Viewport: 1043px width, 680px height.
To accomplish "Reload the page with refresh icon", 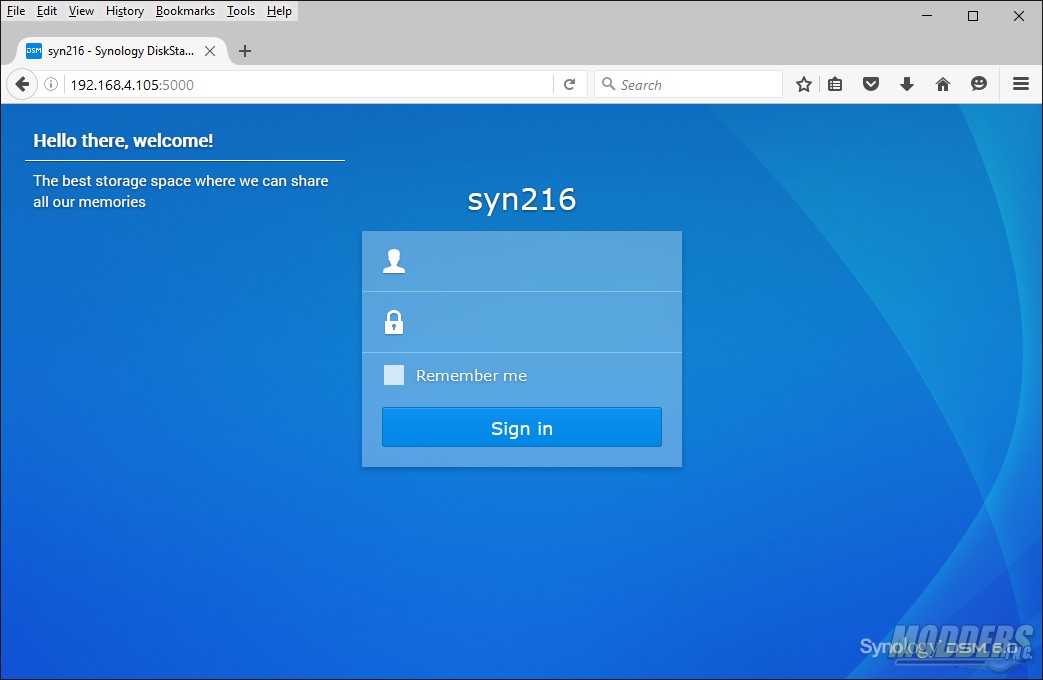I will [x=569, y=85].
